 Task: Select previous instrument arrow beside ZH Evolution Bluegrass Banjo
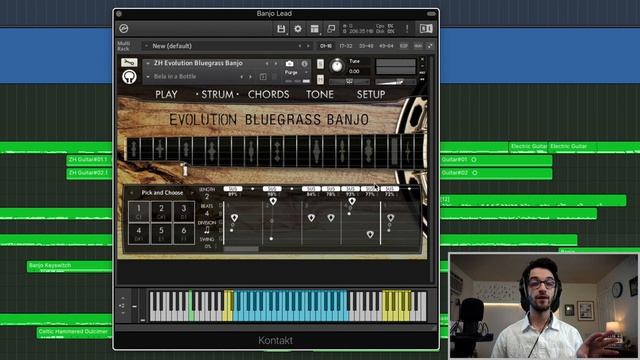click(x=267, y=64)
